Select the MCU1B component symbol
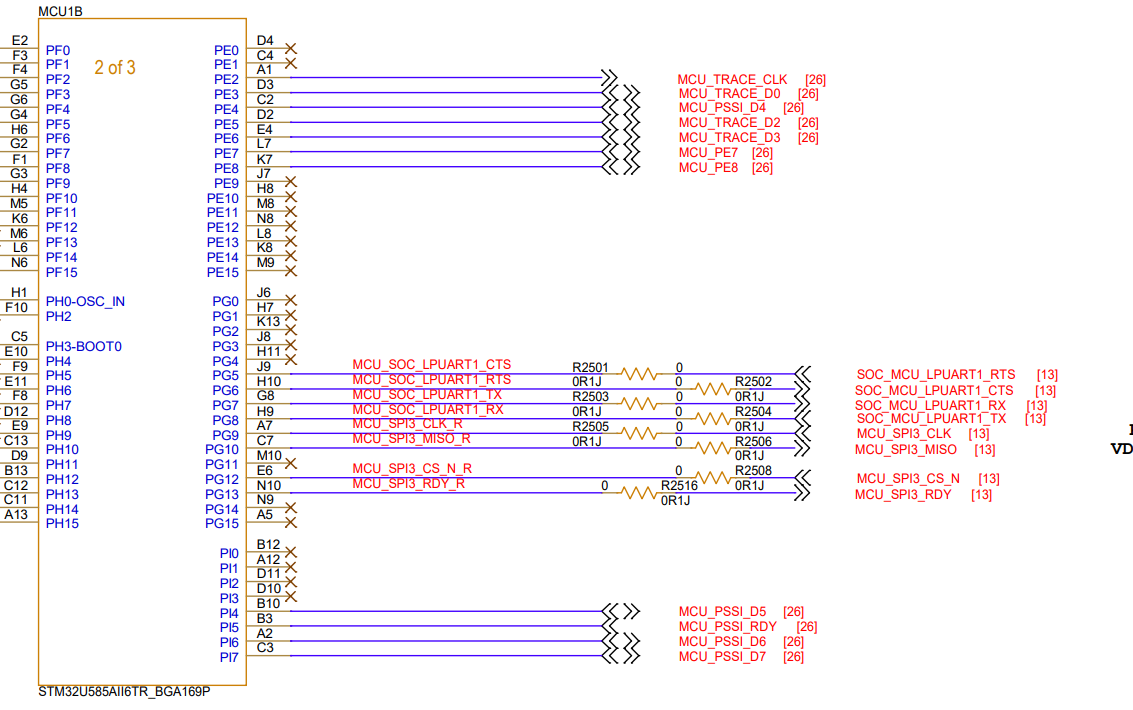 click(140, 350)
